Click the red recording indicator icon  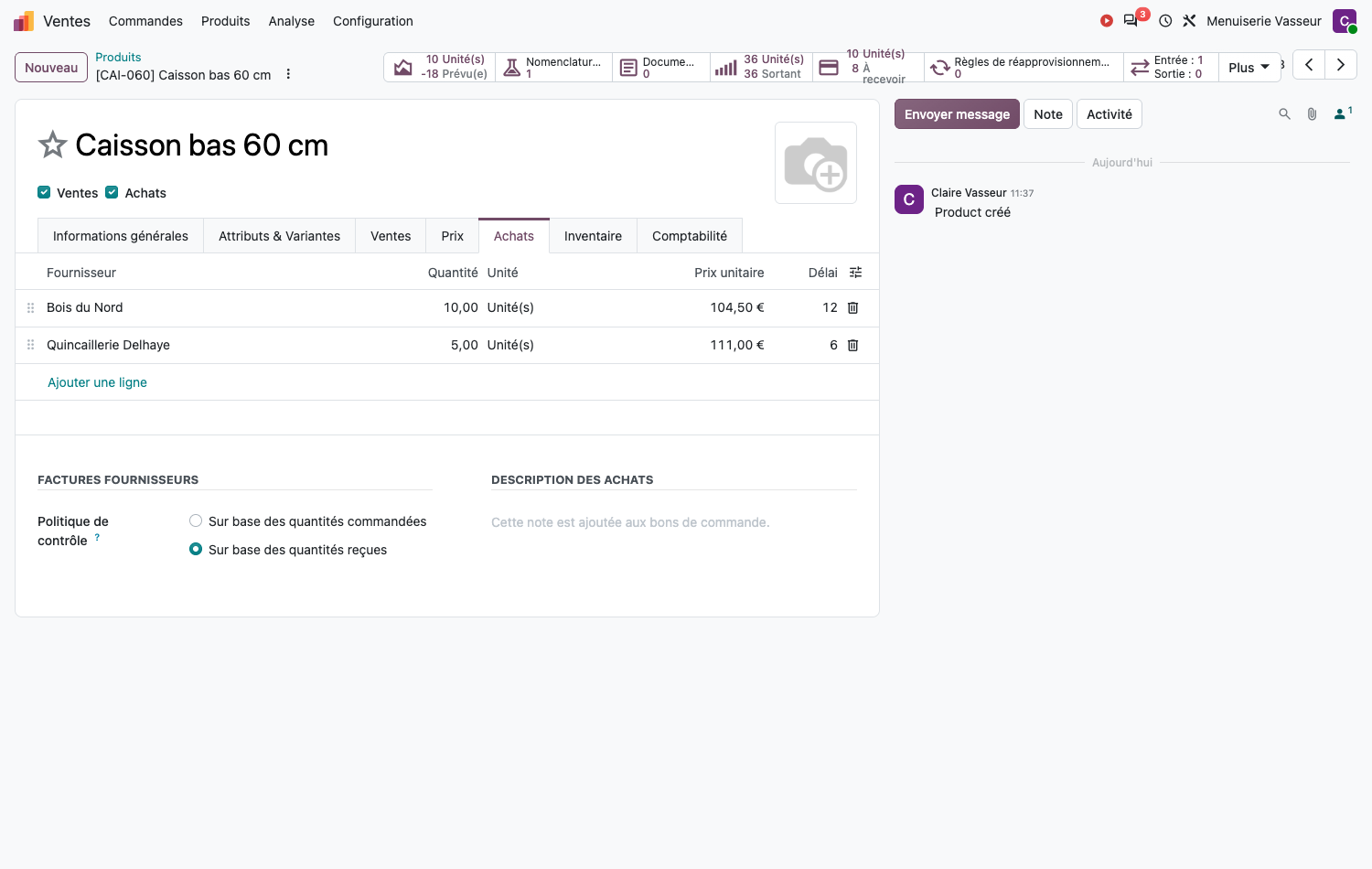point(1106,21)
